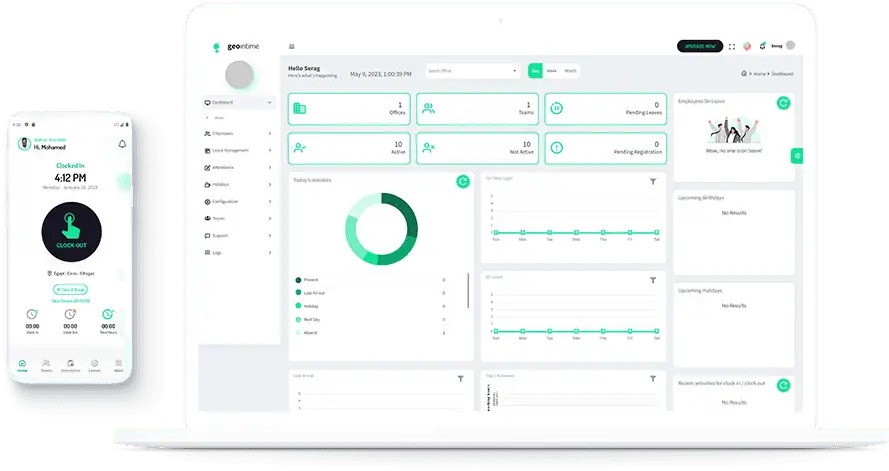
Task: Click the Absent legend color square
Action: (x=298, y=333)
